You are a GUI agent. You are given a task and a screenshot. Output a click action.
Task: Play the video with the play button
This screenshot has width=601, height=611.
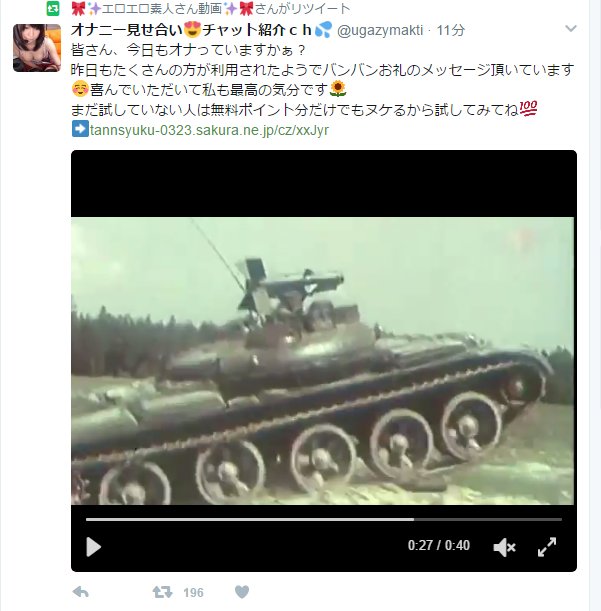94,547
